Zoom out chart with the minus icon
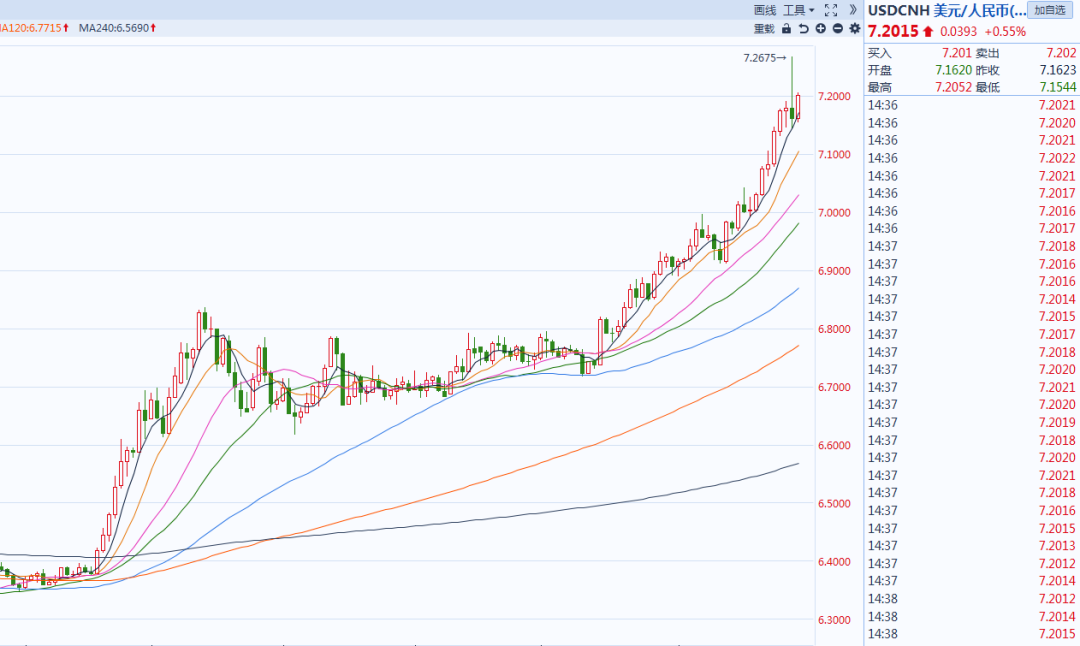 pos(838,29)
